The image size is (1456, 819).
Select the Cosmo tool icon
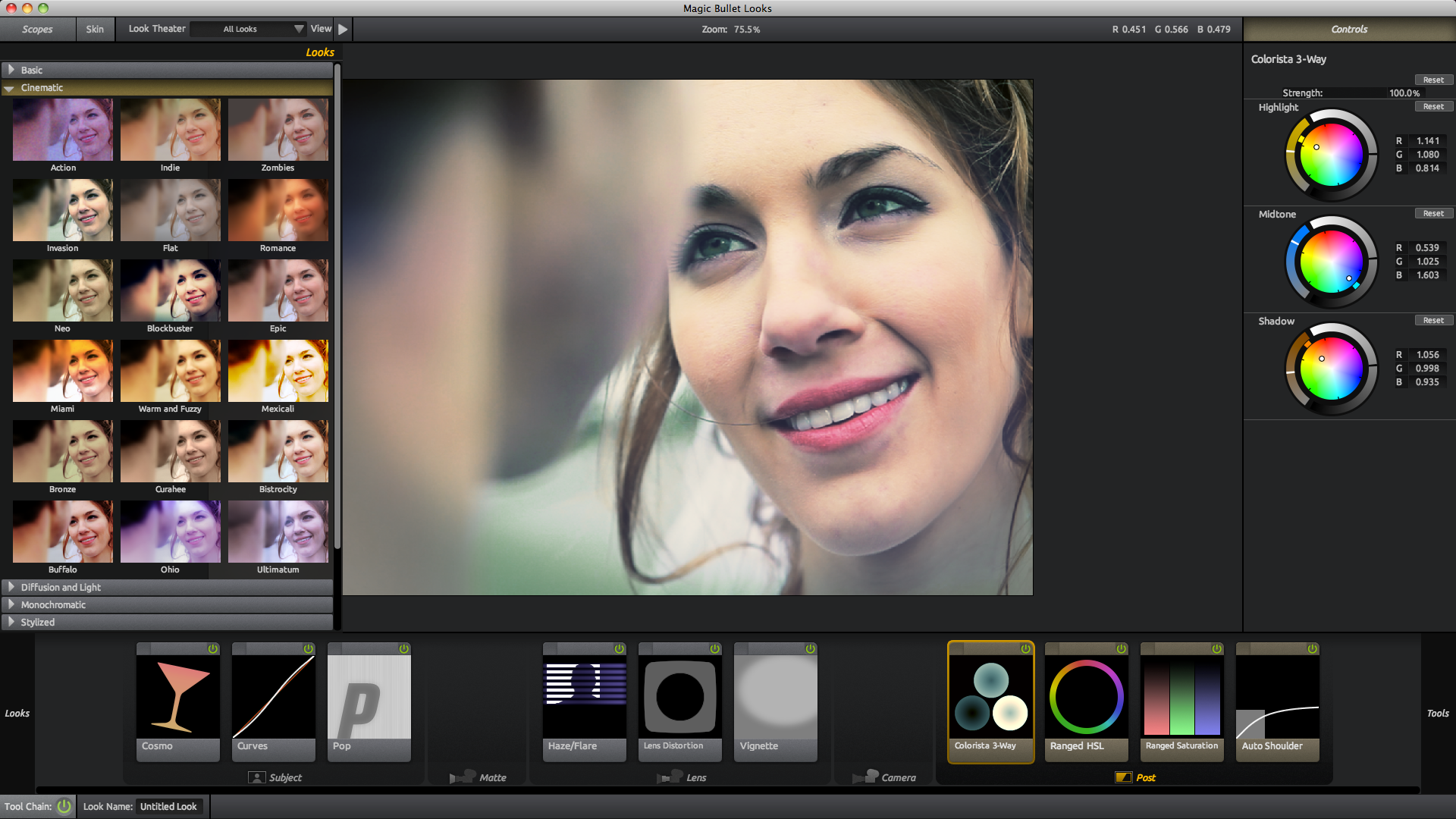point(178,697)
